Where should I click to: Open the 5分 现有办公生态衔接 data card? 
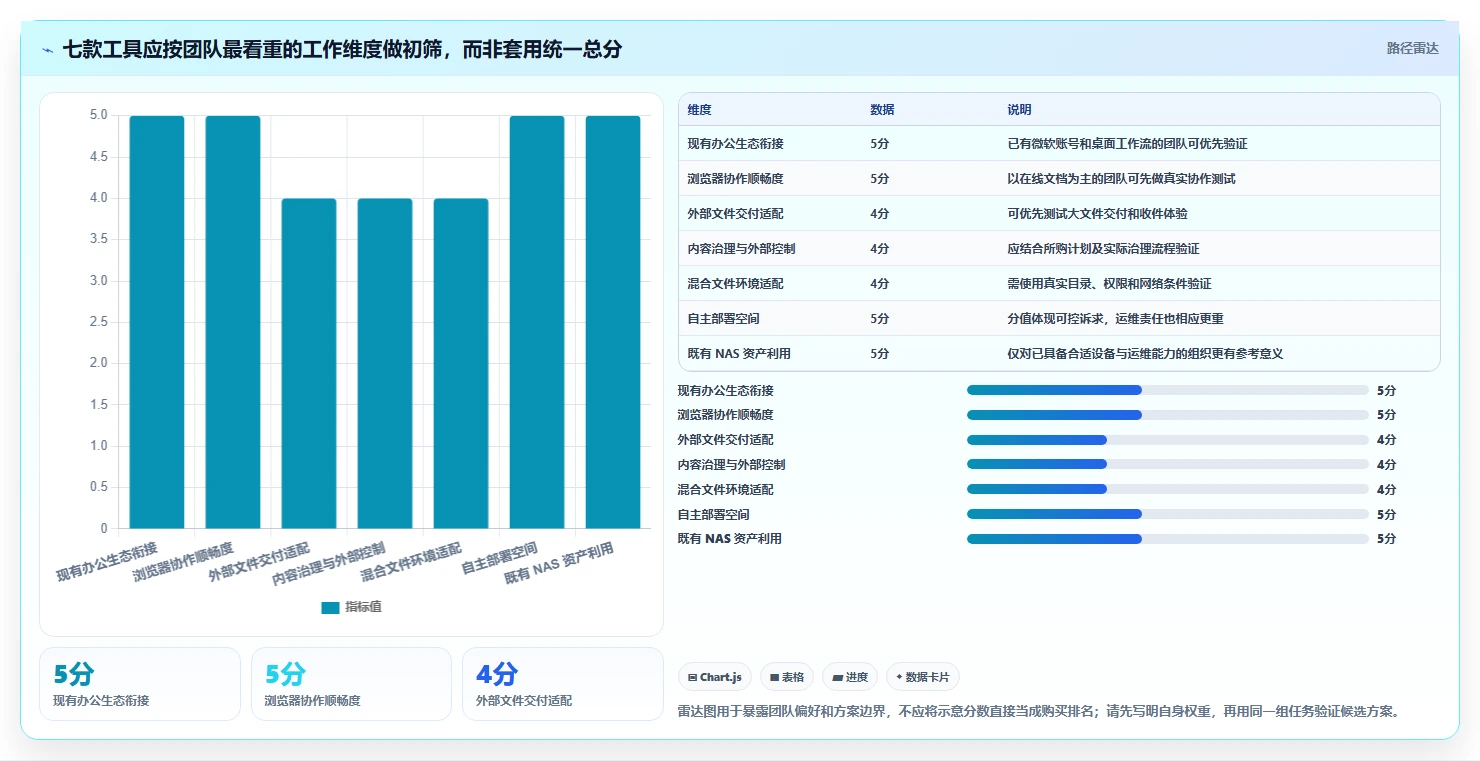point(140,684)
